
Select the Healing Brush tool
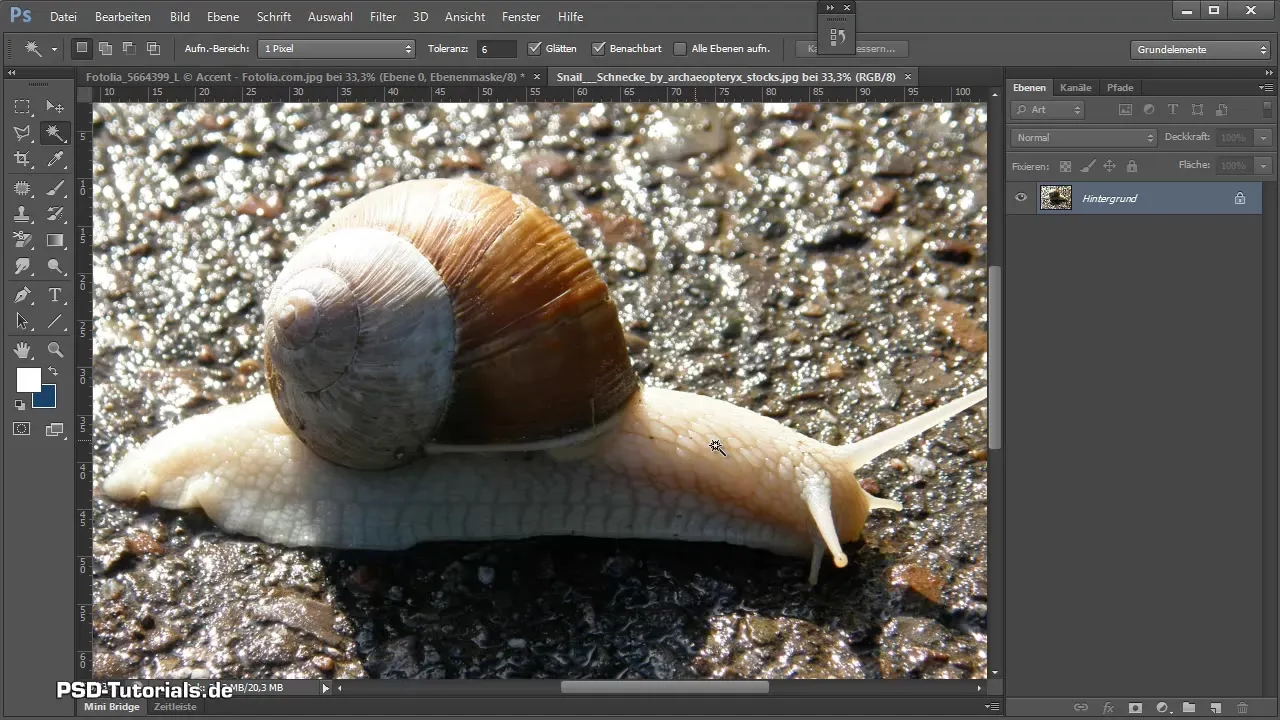(x=22, y=187)
